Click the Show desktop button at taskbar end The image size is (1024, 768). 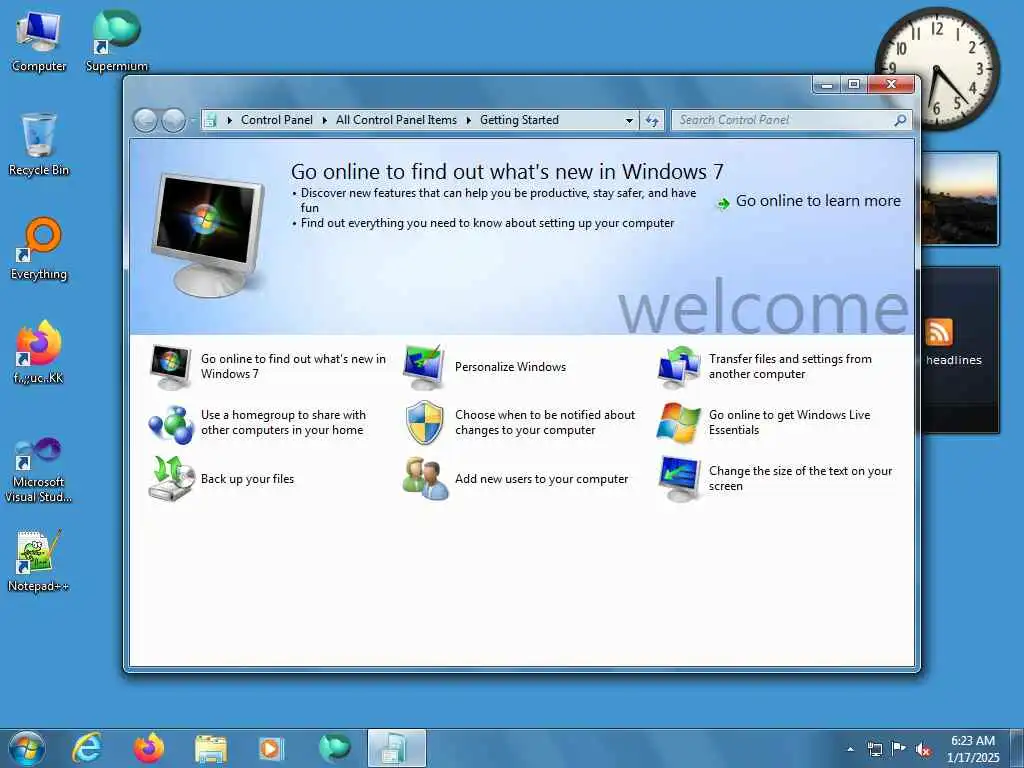pos(1017,748)
